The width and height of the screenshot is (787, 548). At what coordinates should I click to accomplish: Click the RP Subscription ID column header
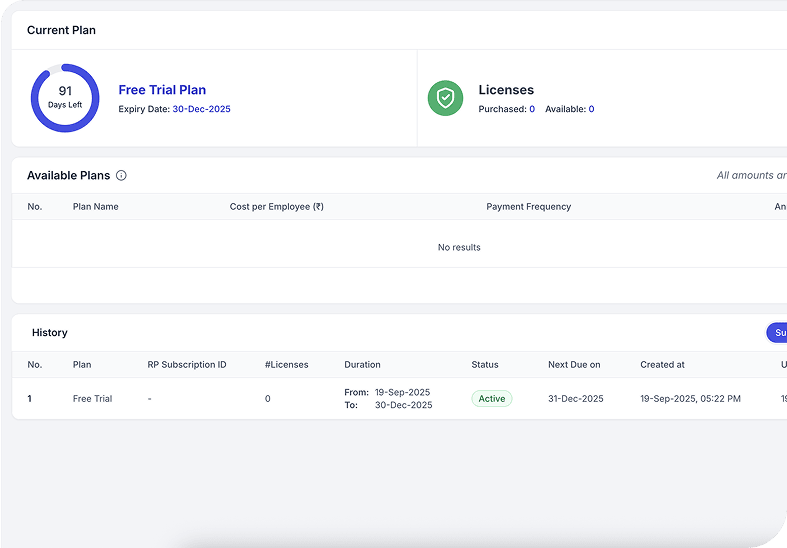[186, 365]
